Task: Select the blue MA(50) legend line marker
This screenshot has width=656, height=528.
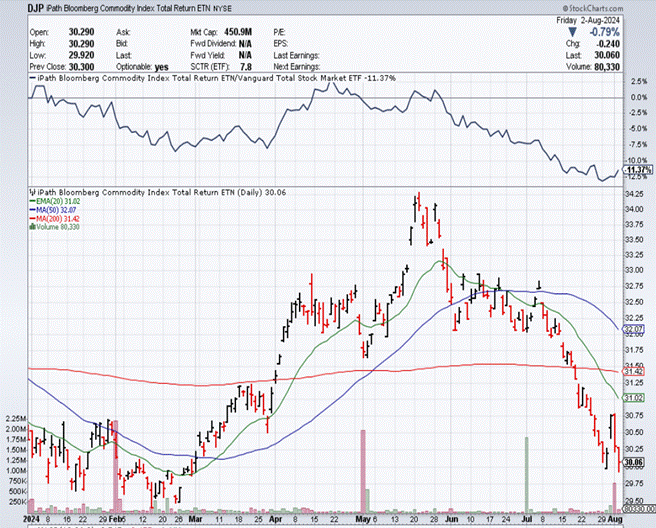Action: pos(32,210)
